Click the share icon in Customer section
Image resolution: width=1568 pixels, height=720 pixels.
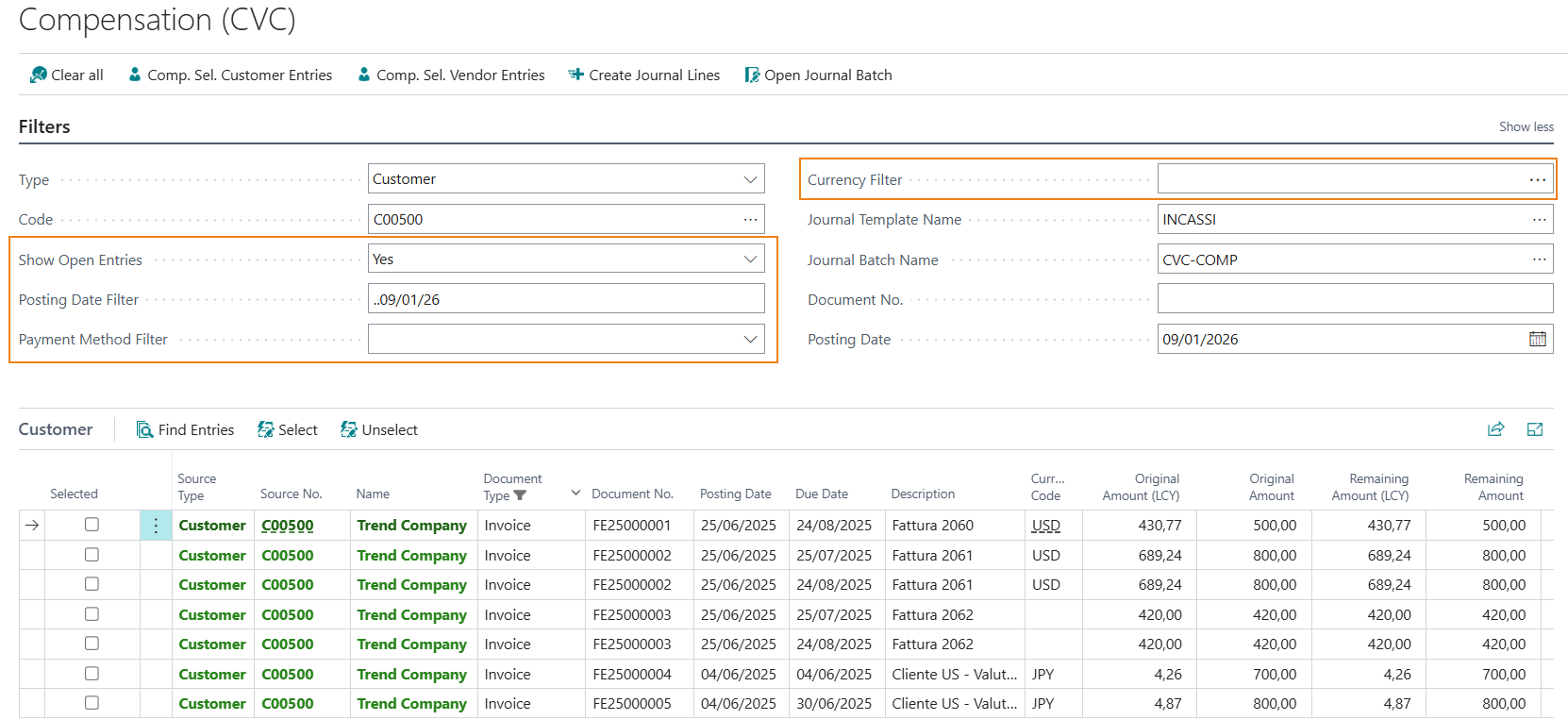[x=1495, y=429]
